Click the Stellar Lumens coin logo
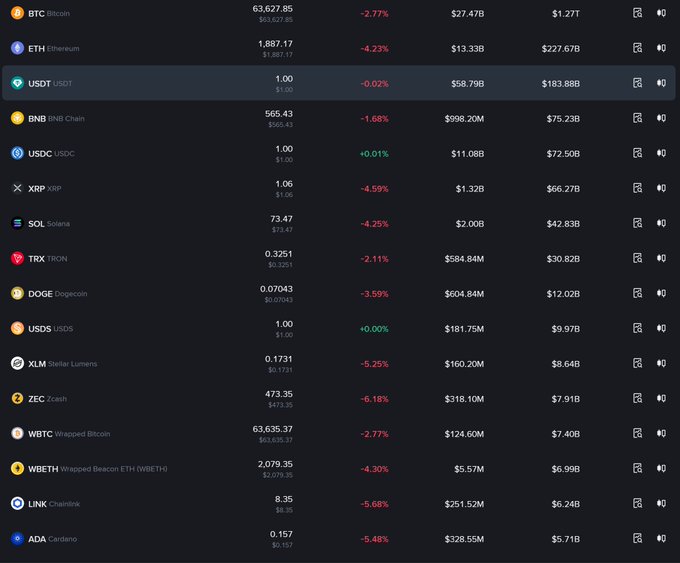The image size is (680, 563). click(x=17, y=363)
